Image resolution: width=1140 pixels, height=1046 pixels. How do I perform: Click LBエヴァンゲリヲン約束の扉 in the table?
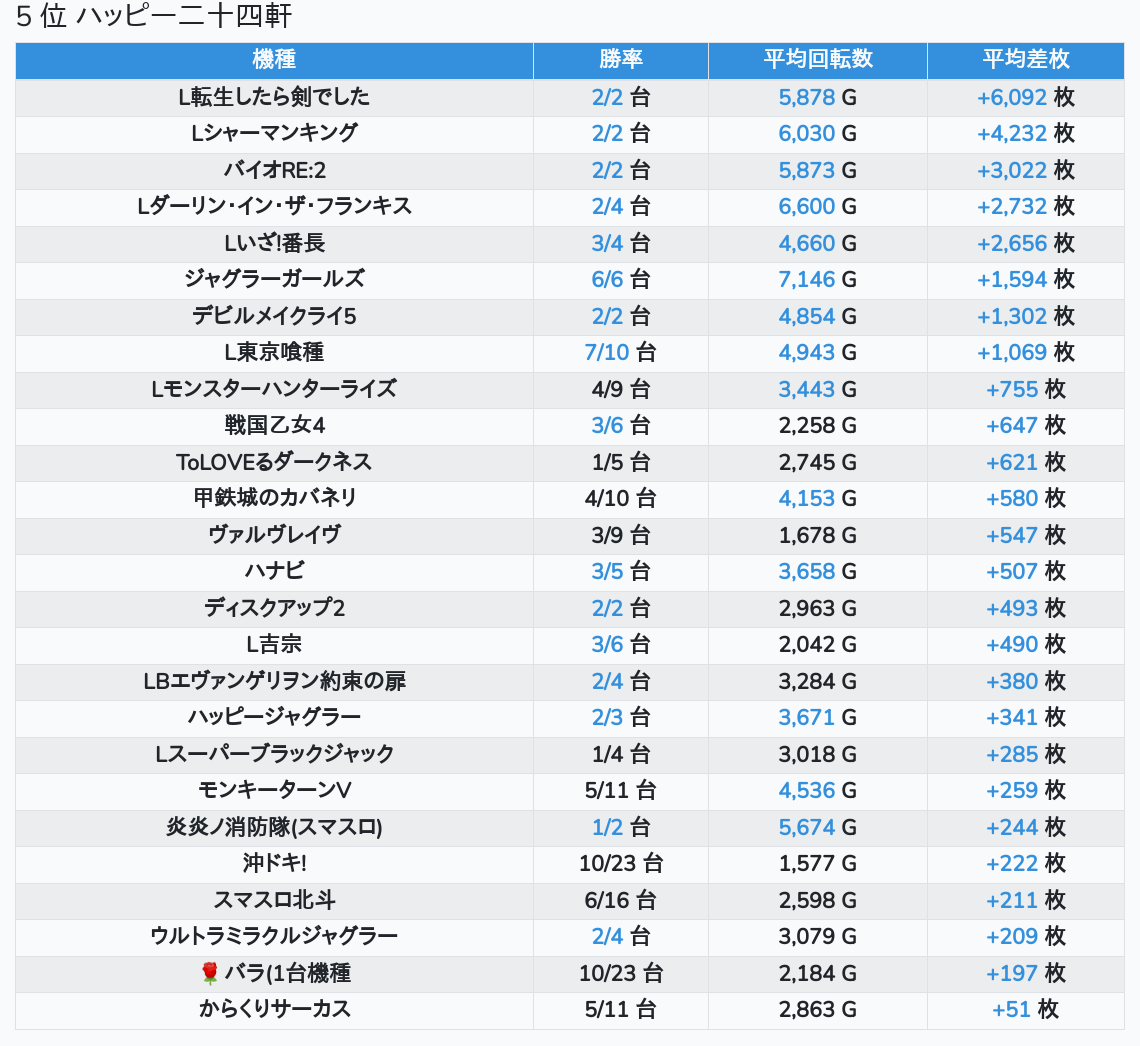274,681
